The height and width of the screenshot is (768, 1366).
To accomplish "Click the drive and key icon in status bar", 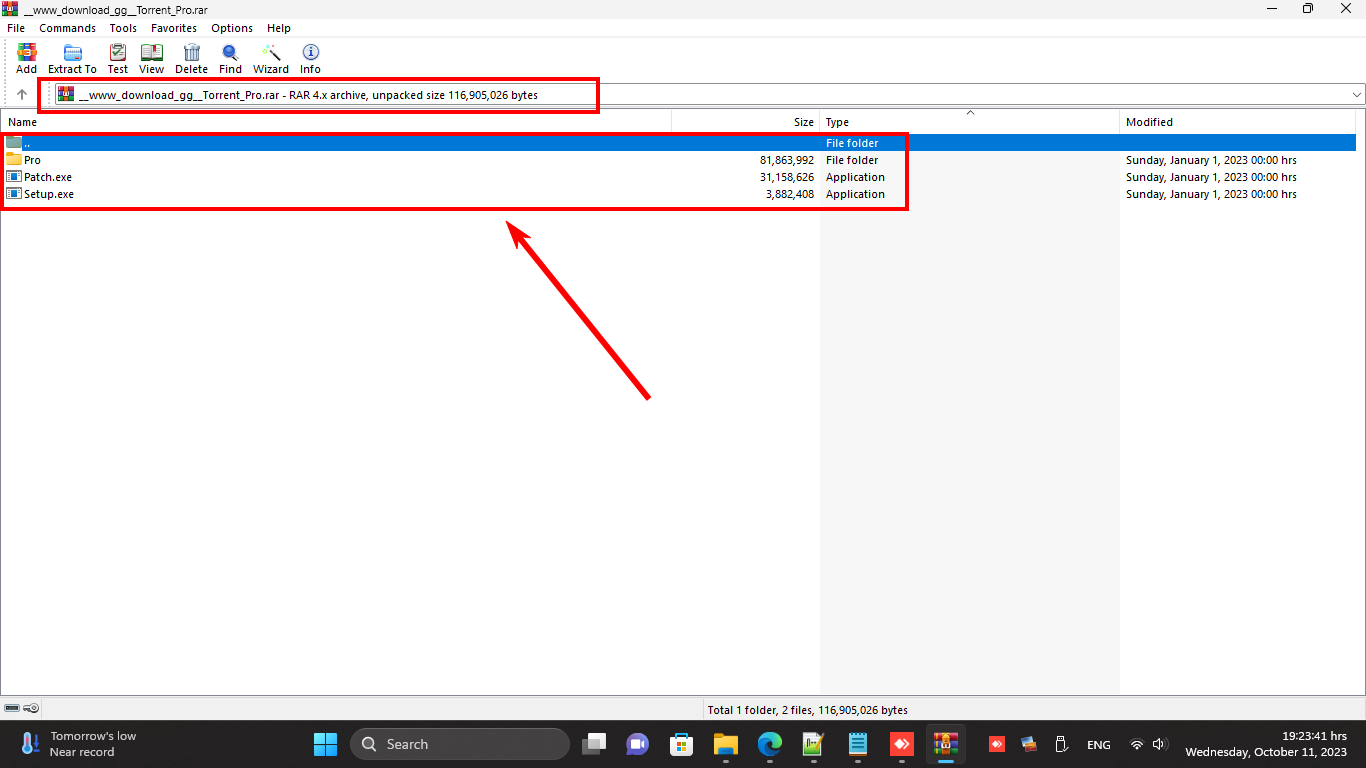I will [21, 709].
